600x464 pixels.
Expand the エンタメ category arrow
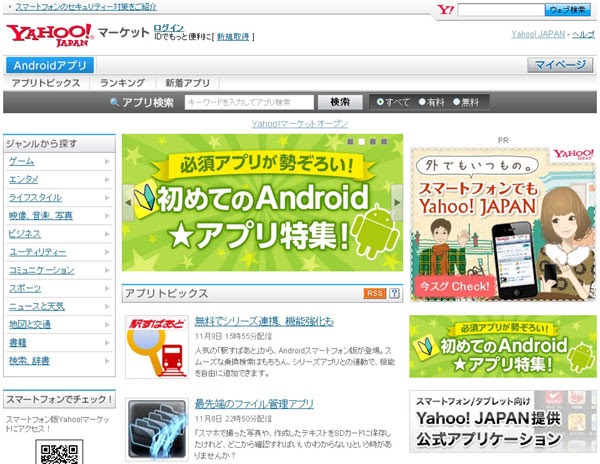pyautogui.click(x=107, y=179)
